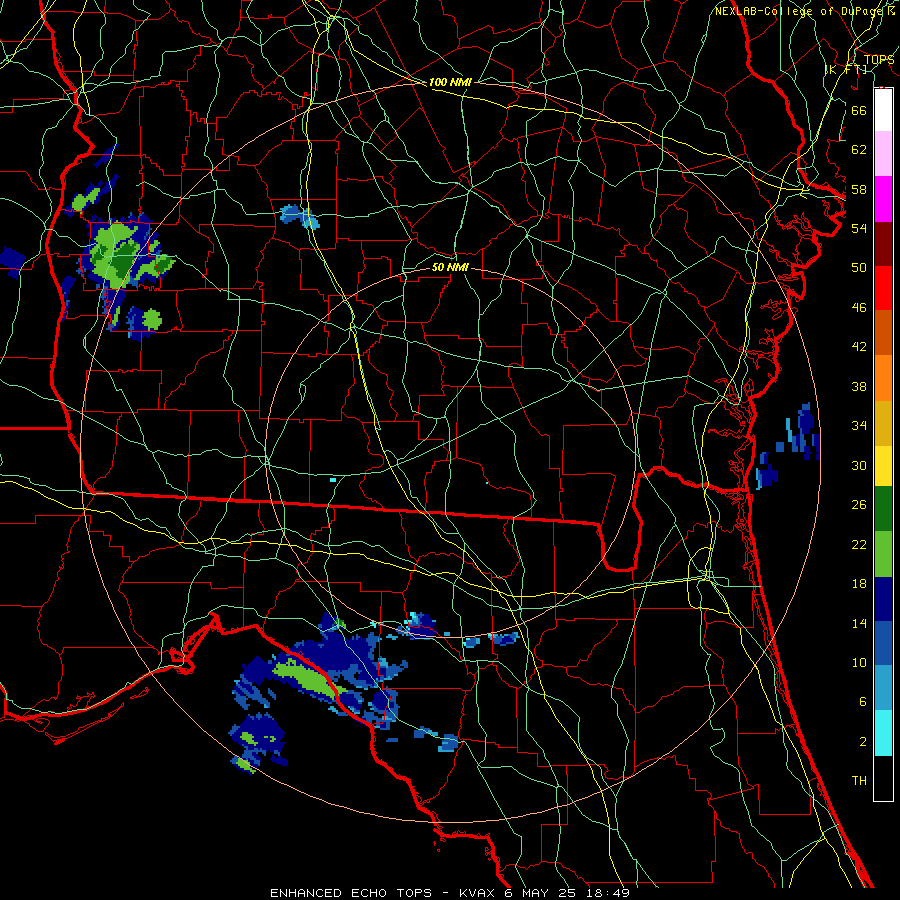This screenshot has height=900, width=900.
Task: Click the dark orange 42-46 kft legend swatch
Action: click(x=883, y=332)
